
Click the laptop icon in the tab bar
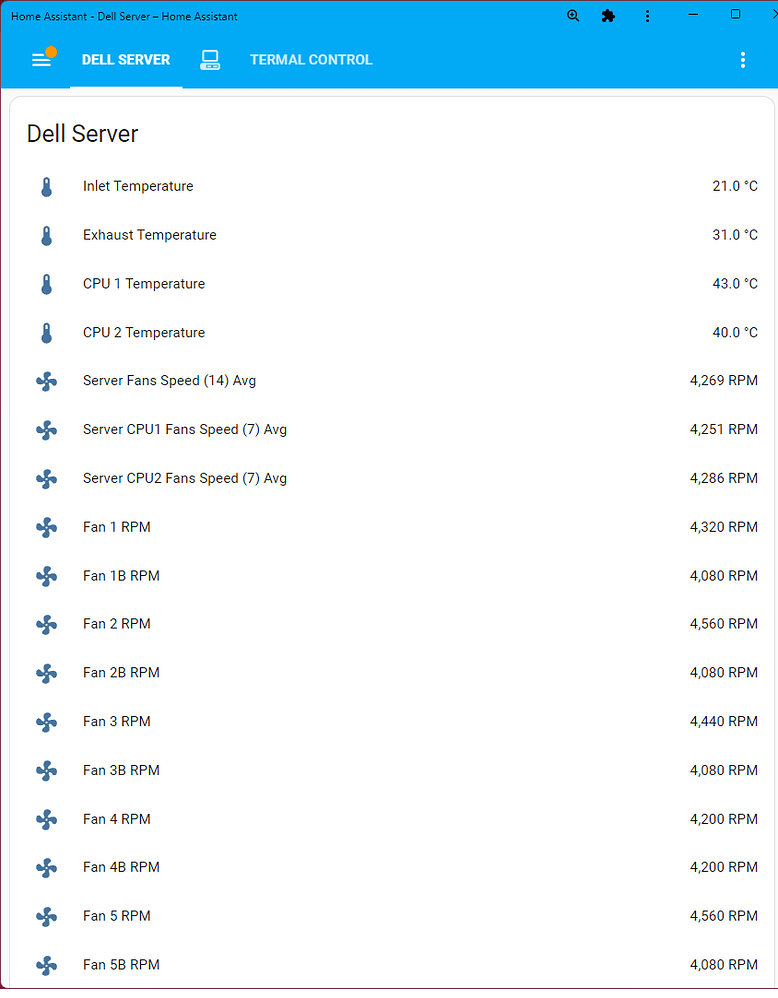(x=210, y=60)
